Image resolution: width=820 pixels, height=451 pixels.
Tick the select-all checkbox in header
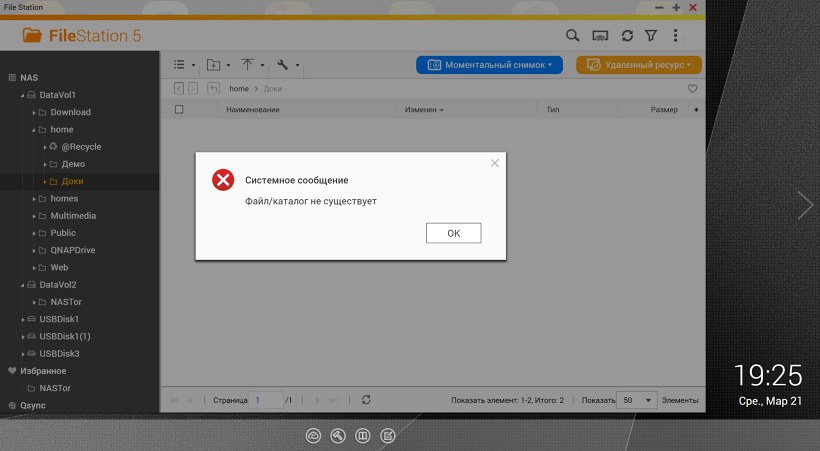pyautogui.click(x=179, y=109)
